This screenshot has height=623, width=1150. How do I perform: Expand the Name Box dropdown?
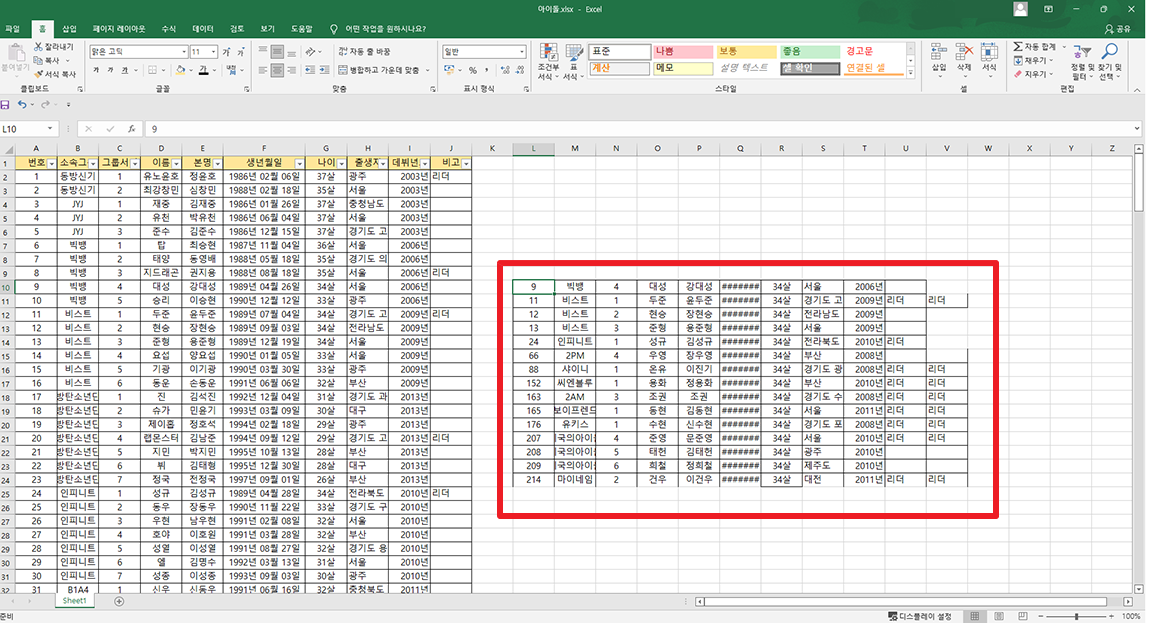[50, 129]
